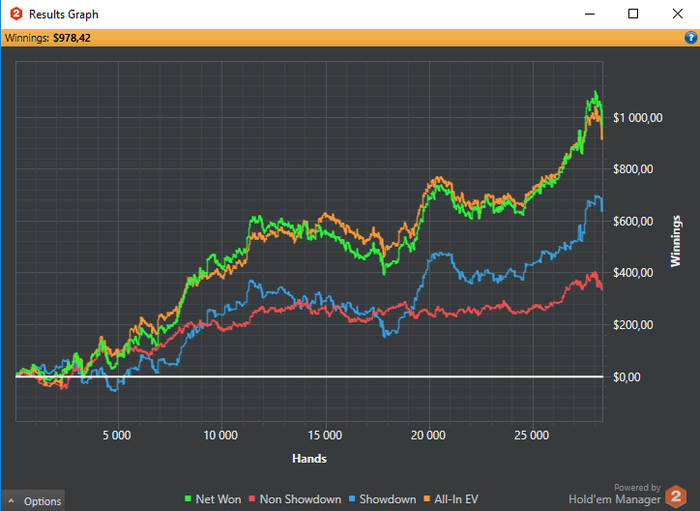Screen dimensions: 700x511
Task: Click the Net Won legend label
Action: (x=218, y=499)
